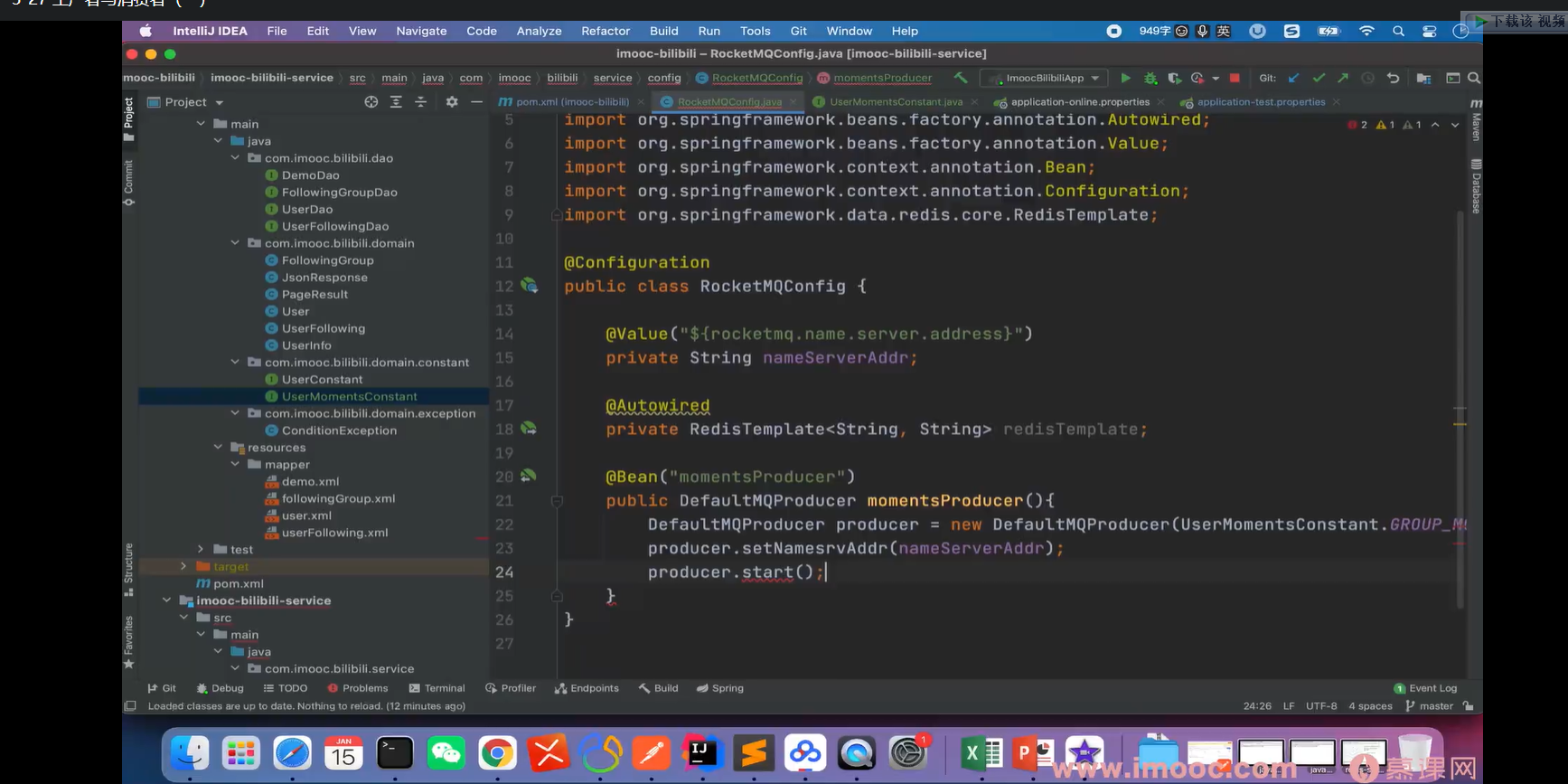Open the Refactor menu
Screen dimensions: 1568x784
[606, 31]
